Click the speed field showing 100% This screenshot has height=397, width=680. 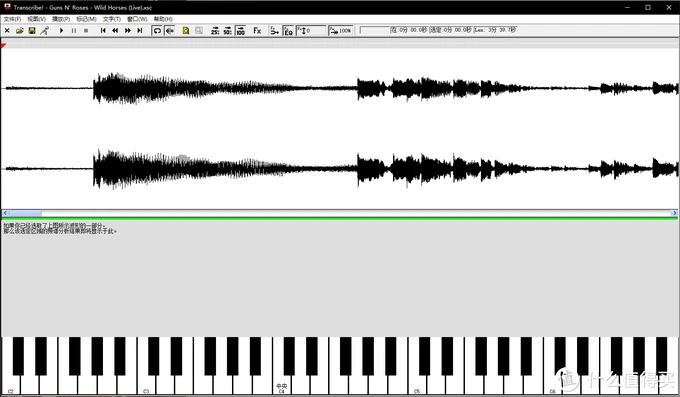tap(341, 30)
